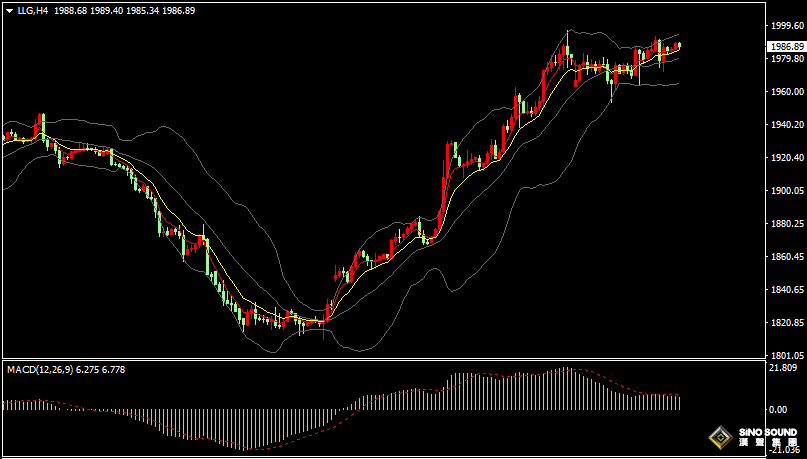807x459 pixels.
Task: Select the current price tag 1986.89
Action: tap(785, 47)
